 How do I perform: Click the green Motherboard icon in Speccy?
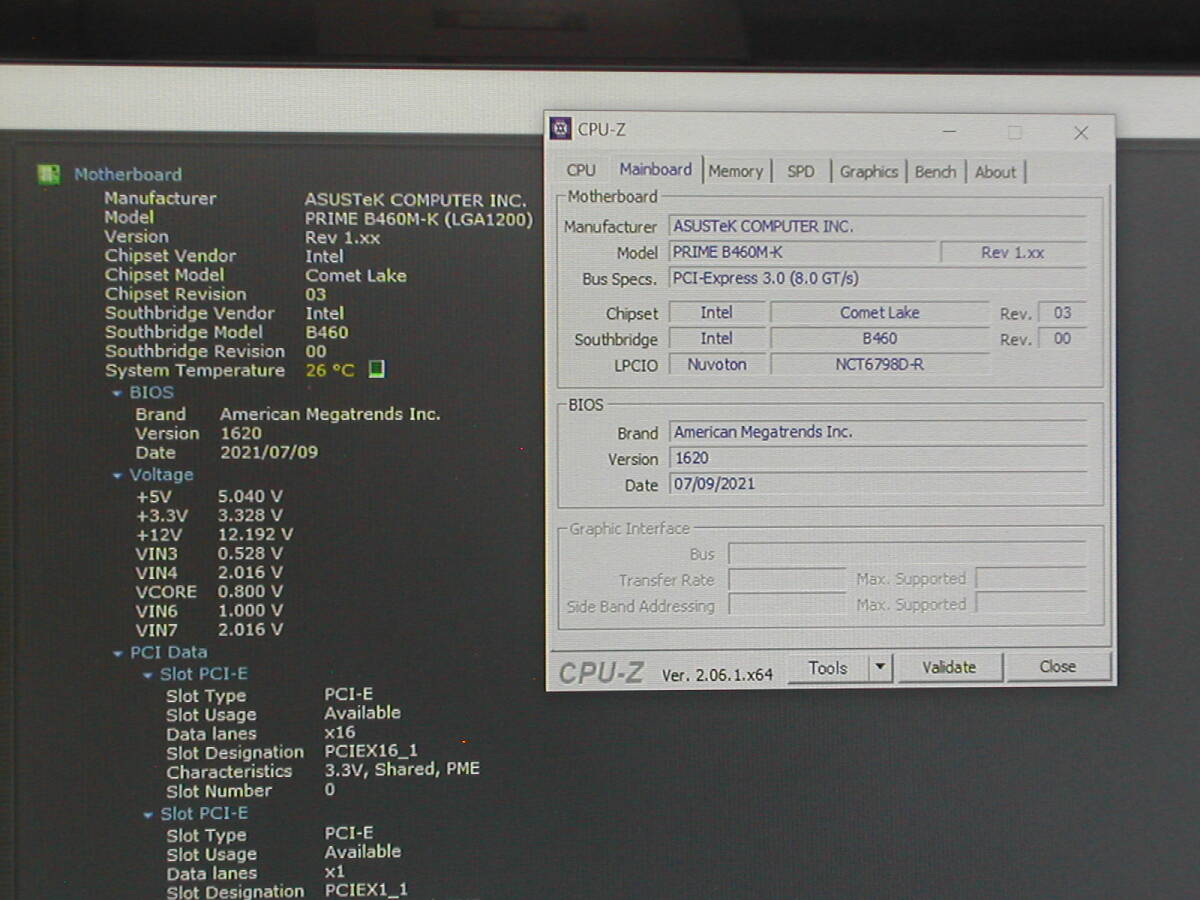click(49, 174)
